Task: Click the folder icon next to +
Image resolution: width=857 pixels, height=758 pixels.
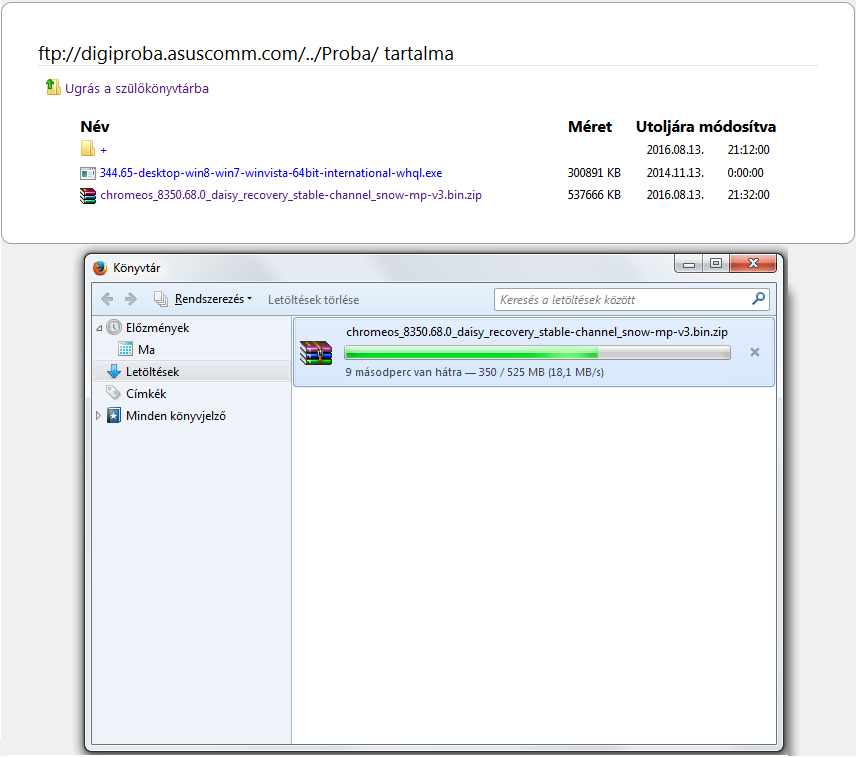Action: click(87, 149)
